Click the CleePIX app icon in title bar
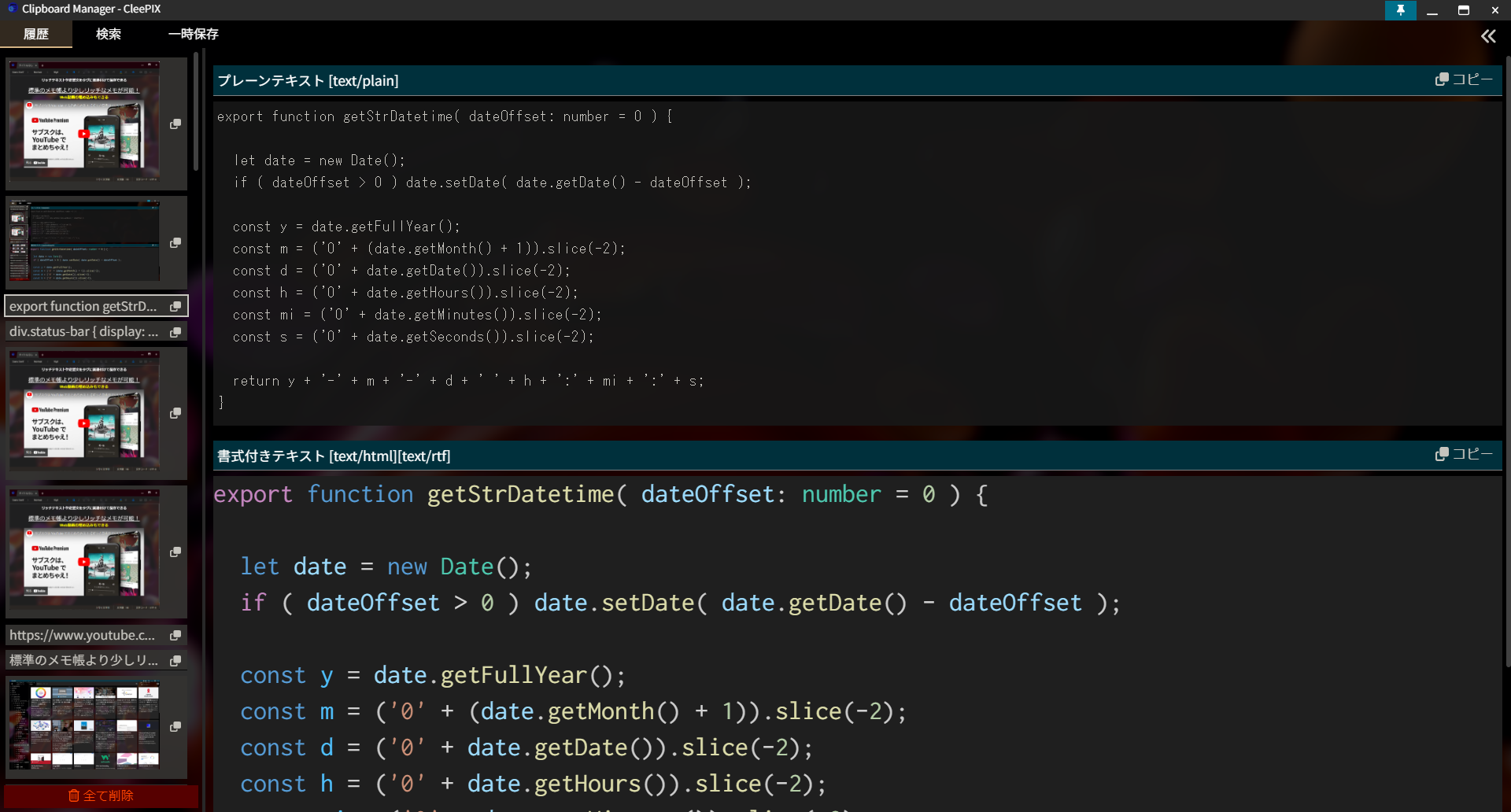The width and height of the screenshot is (1511, 812). pos(11,9)
